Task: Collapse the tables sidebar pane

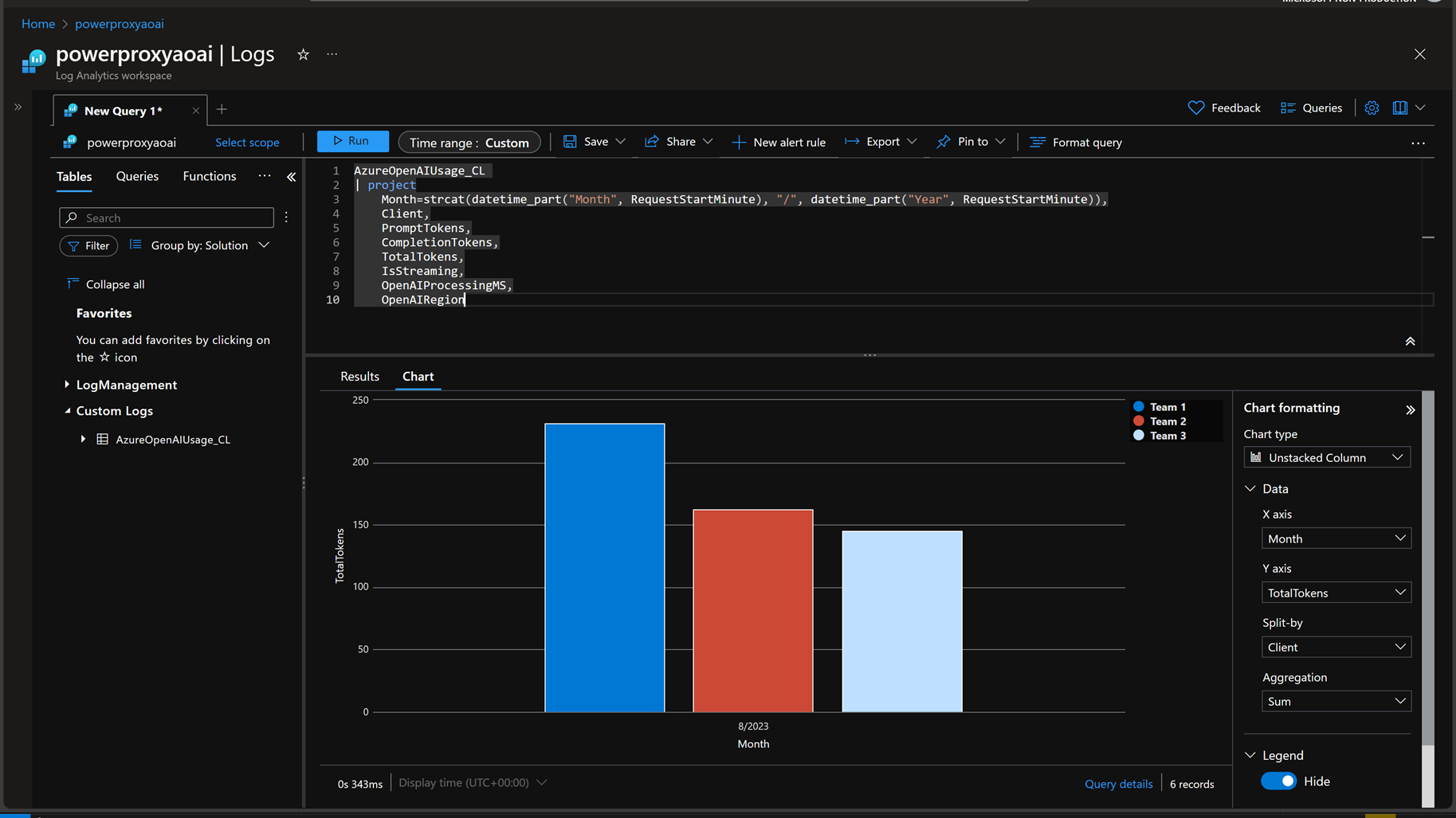Action: 291,177
